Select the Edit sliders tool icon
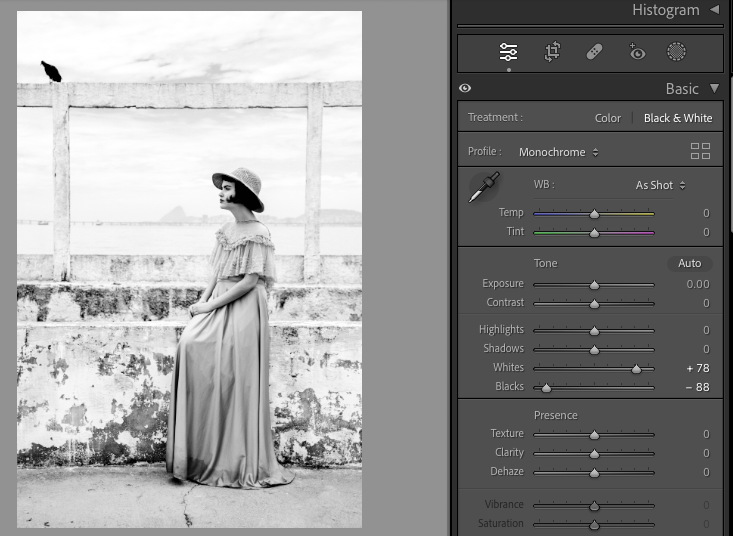The height and width of the screenshot is (536, 733). [x=508, y=53]
